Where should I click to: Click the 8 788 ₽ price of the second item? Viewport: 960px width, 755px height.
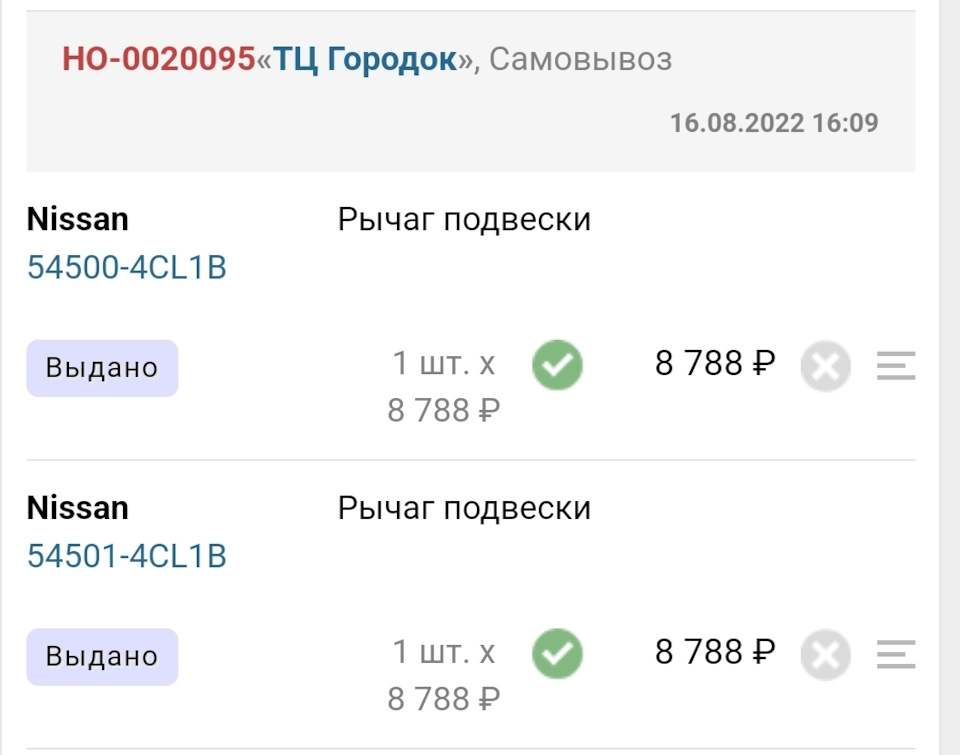pos(714,647)
